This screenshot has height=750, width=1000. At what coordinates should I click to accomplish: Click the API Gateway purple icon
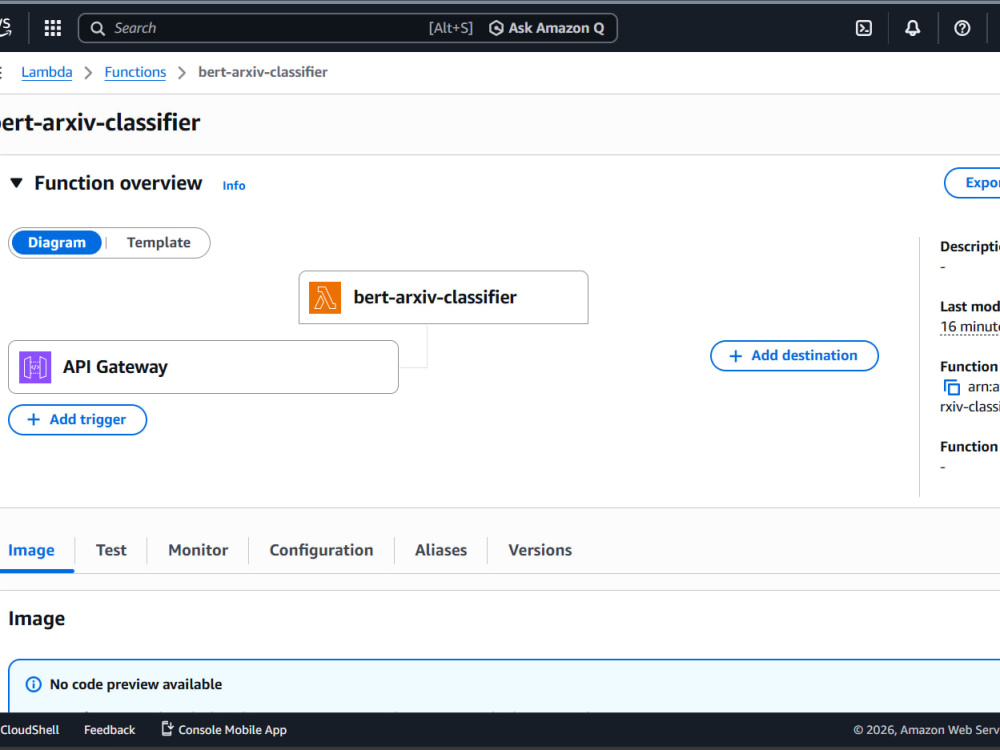[x=35, y=367]
